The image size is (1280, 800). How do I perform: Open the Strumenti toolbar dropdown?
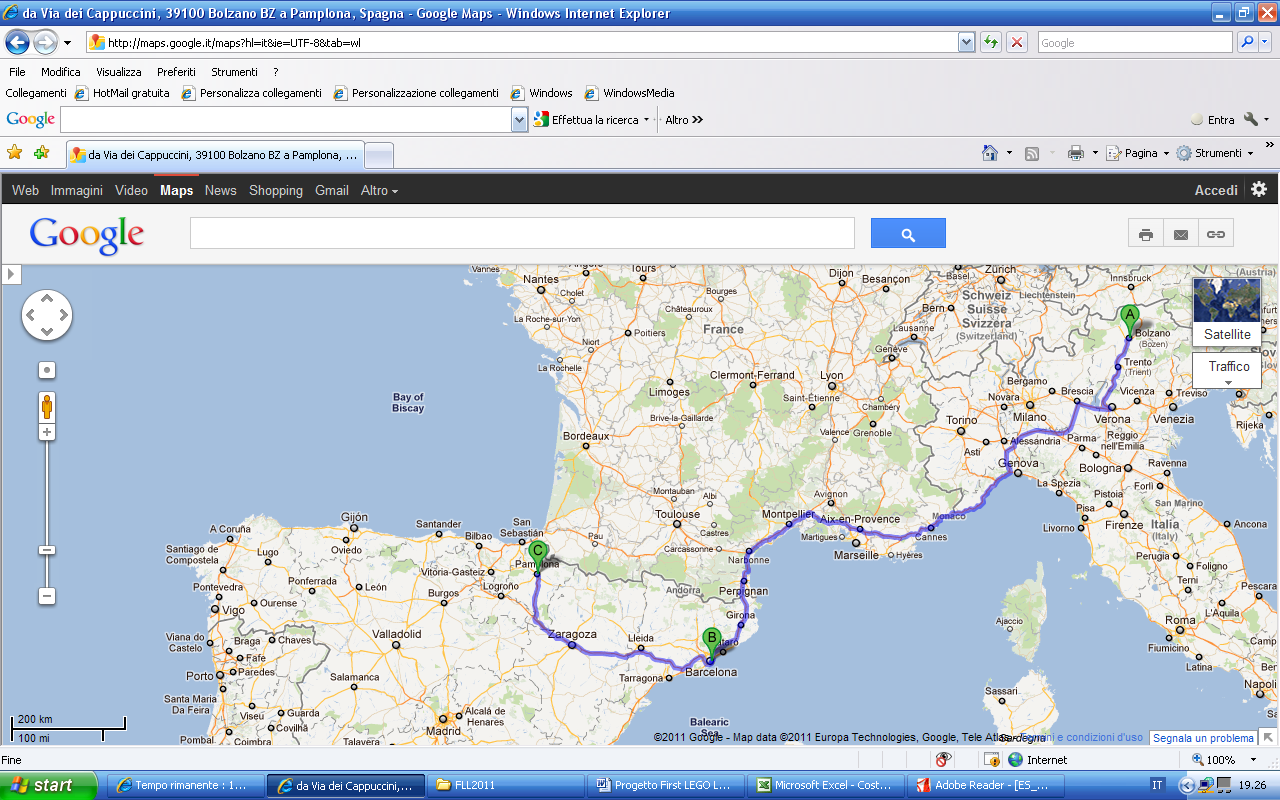coord(1215,153)
